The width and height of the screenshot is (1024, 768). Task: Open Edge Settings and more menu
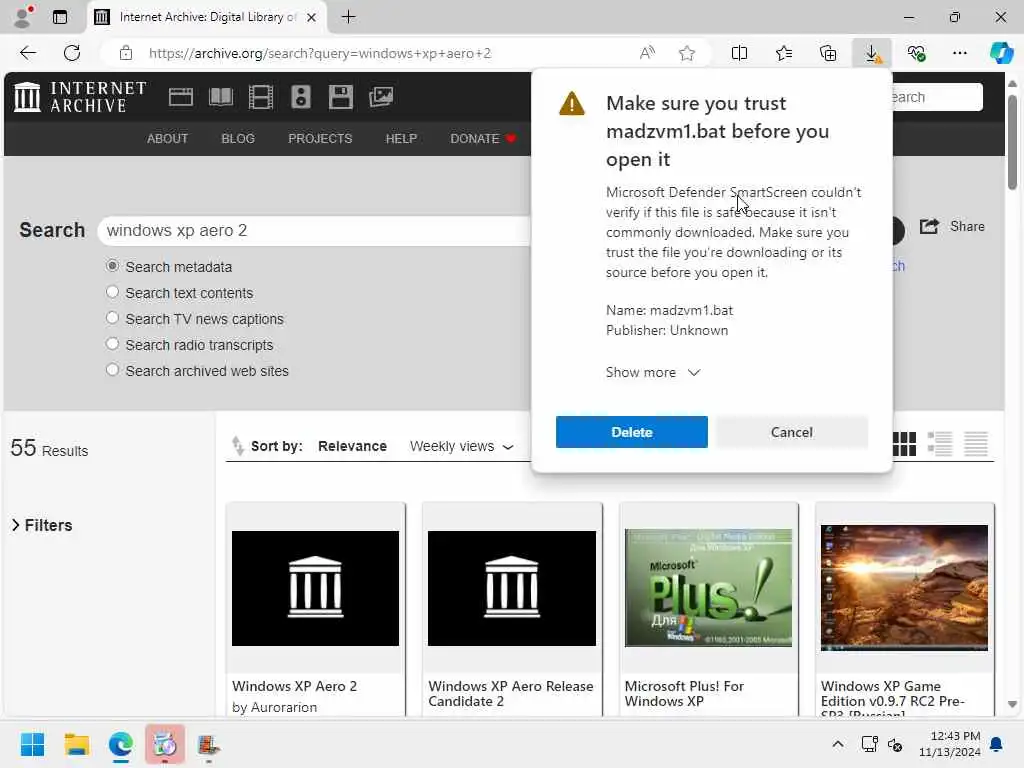click(x=959, y=53)
